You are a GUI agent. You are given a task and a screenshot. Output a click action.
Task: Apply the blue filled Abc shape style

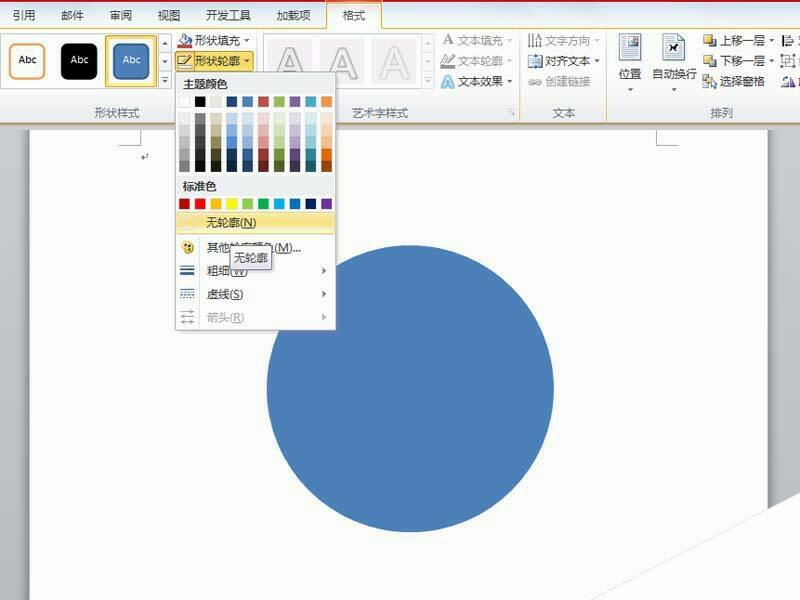[131, 61]
